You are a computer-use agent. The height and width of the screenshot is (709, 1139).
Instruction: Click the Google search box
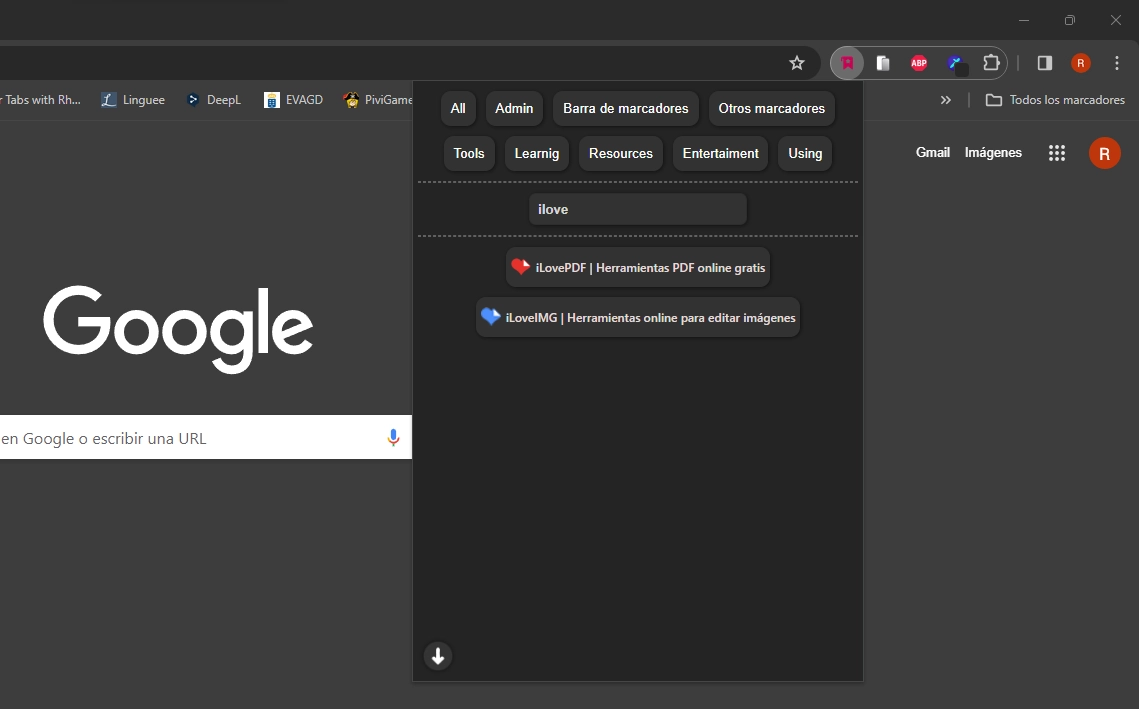click(x=206, y=437)
